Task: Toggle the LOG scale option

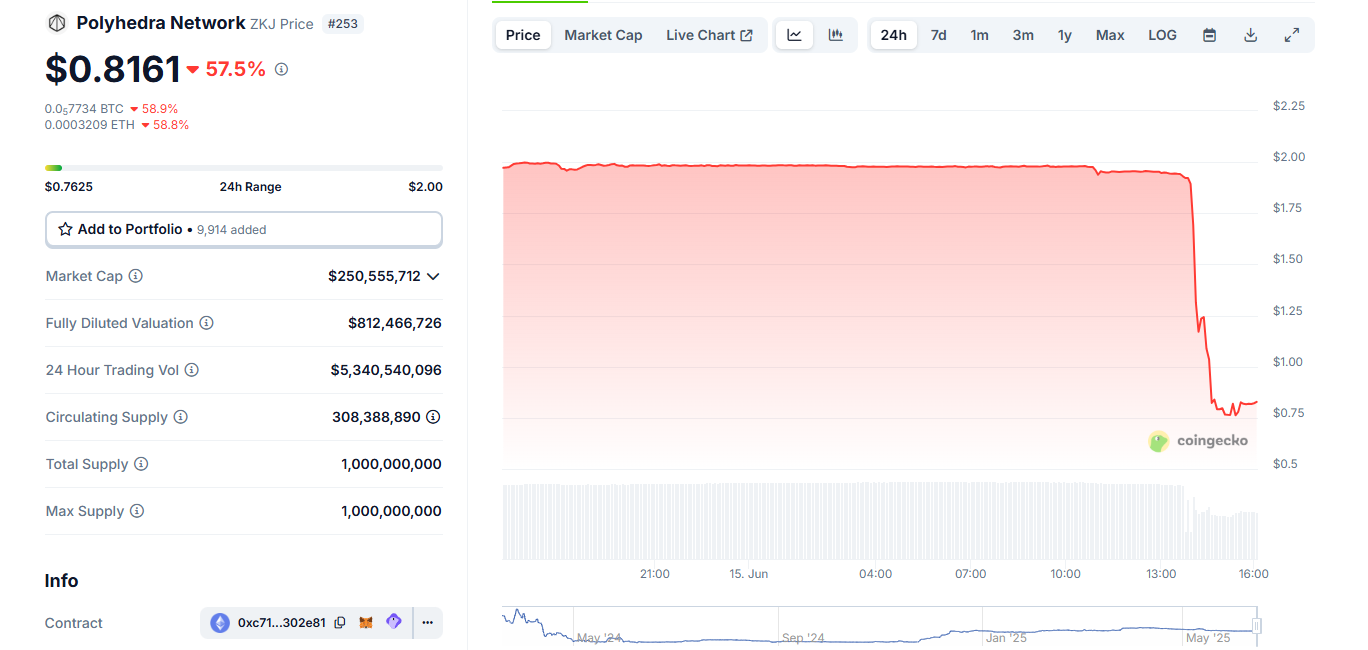Action: (x=1162, y=35)
